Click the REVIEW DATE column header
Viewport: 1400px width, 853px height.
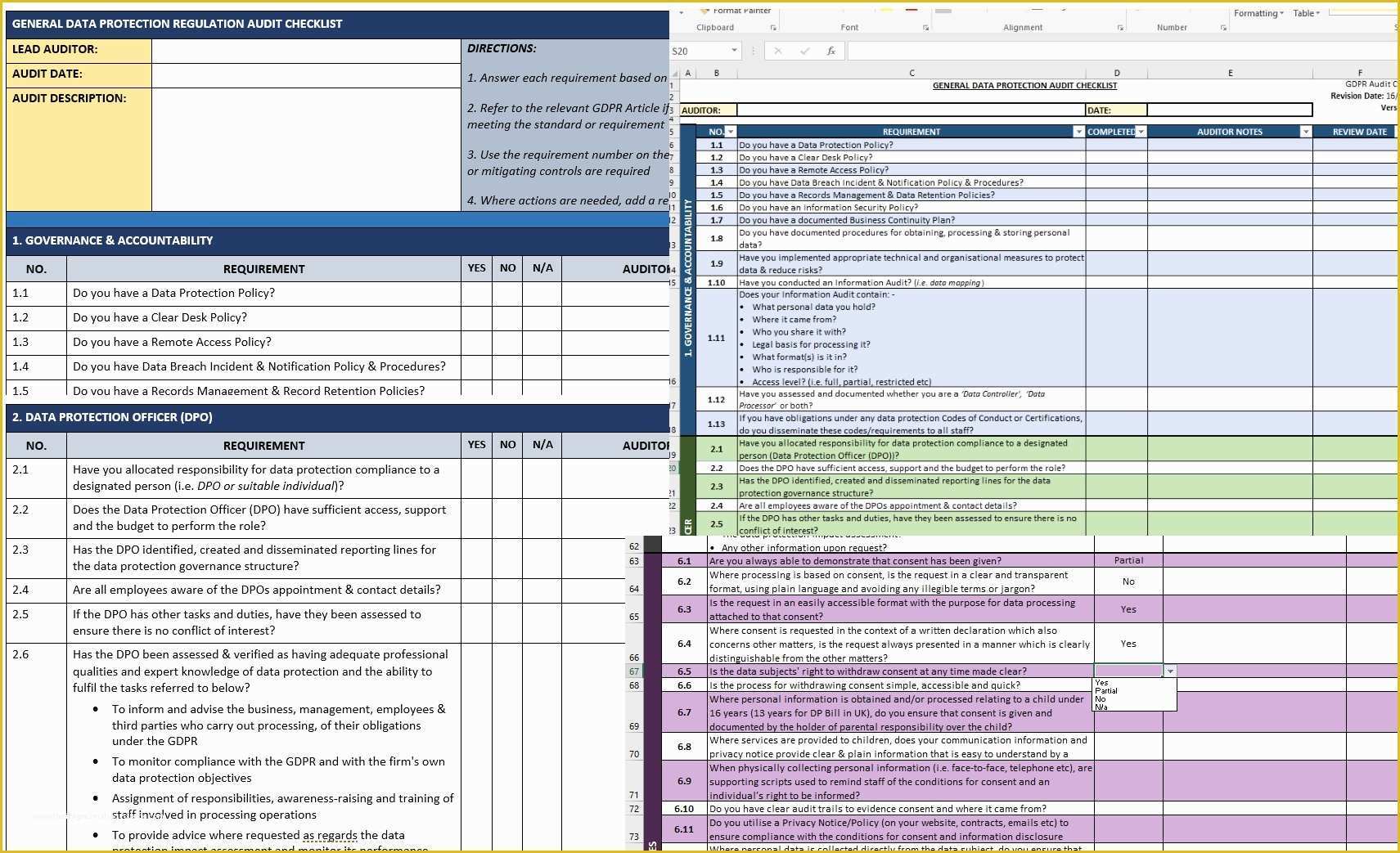coord(1359,132)
